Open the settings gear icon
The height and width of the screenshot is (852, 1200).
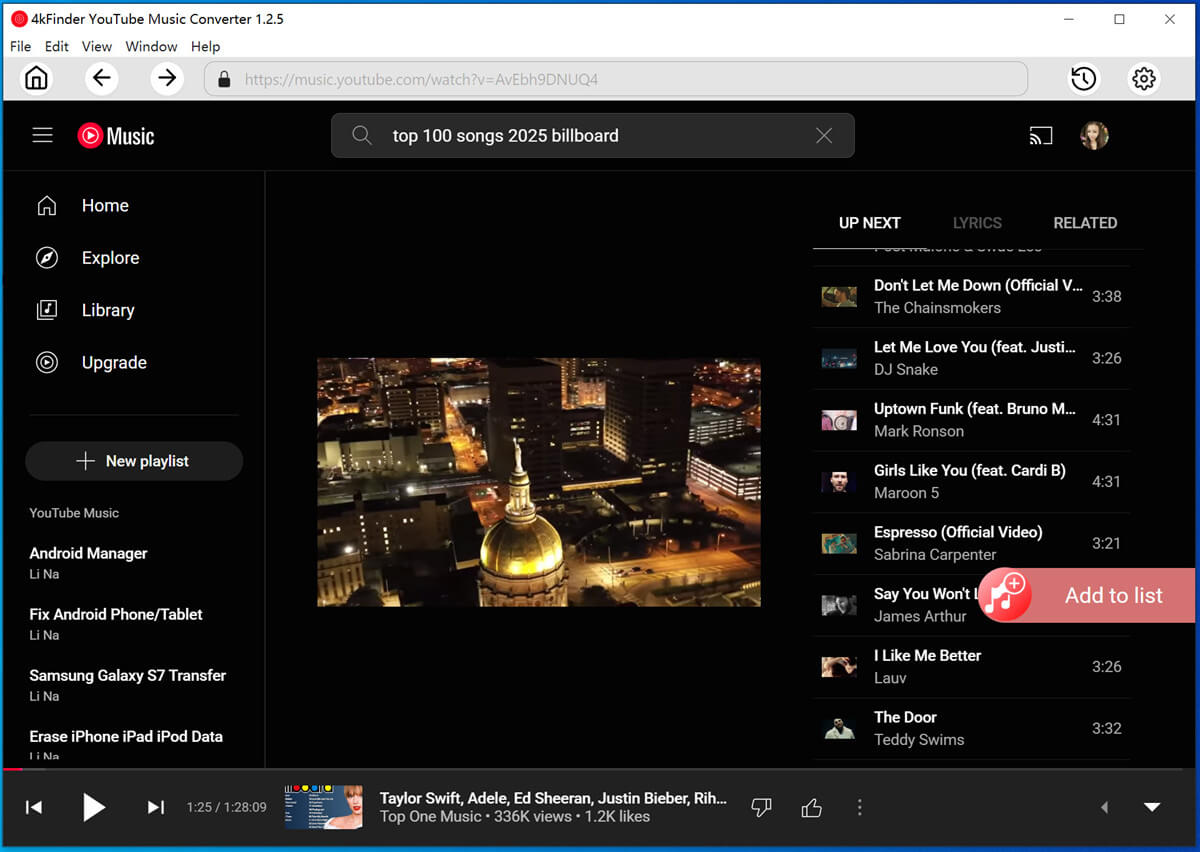click(x=1144, y=79)
